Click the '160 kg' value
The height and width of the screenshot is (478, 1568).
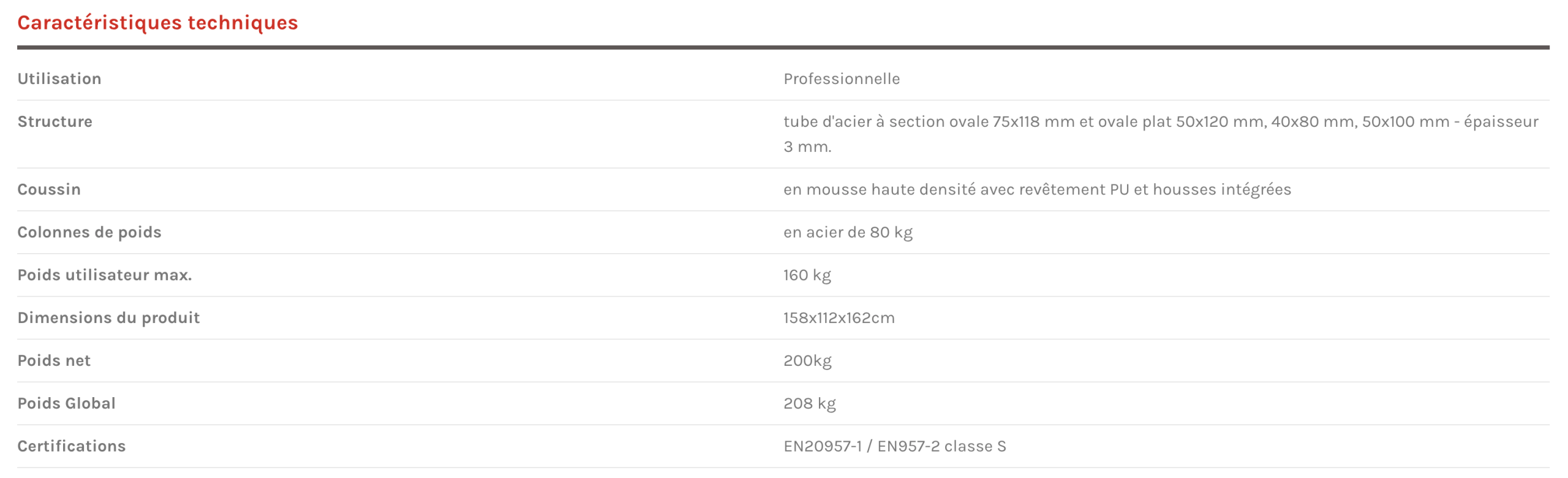click(807, 275)
